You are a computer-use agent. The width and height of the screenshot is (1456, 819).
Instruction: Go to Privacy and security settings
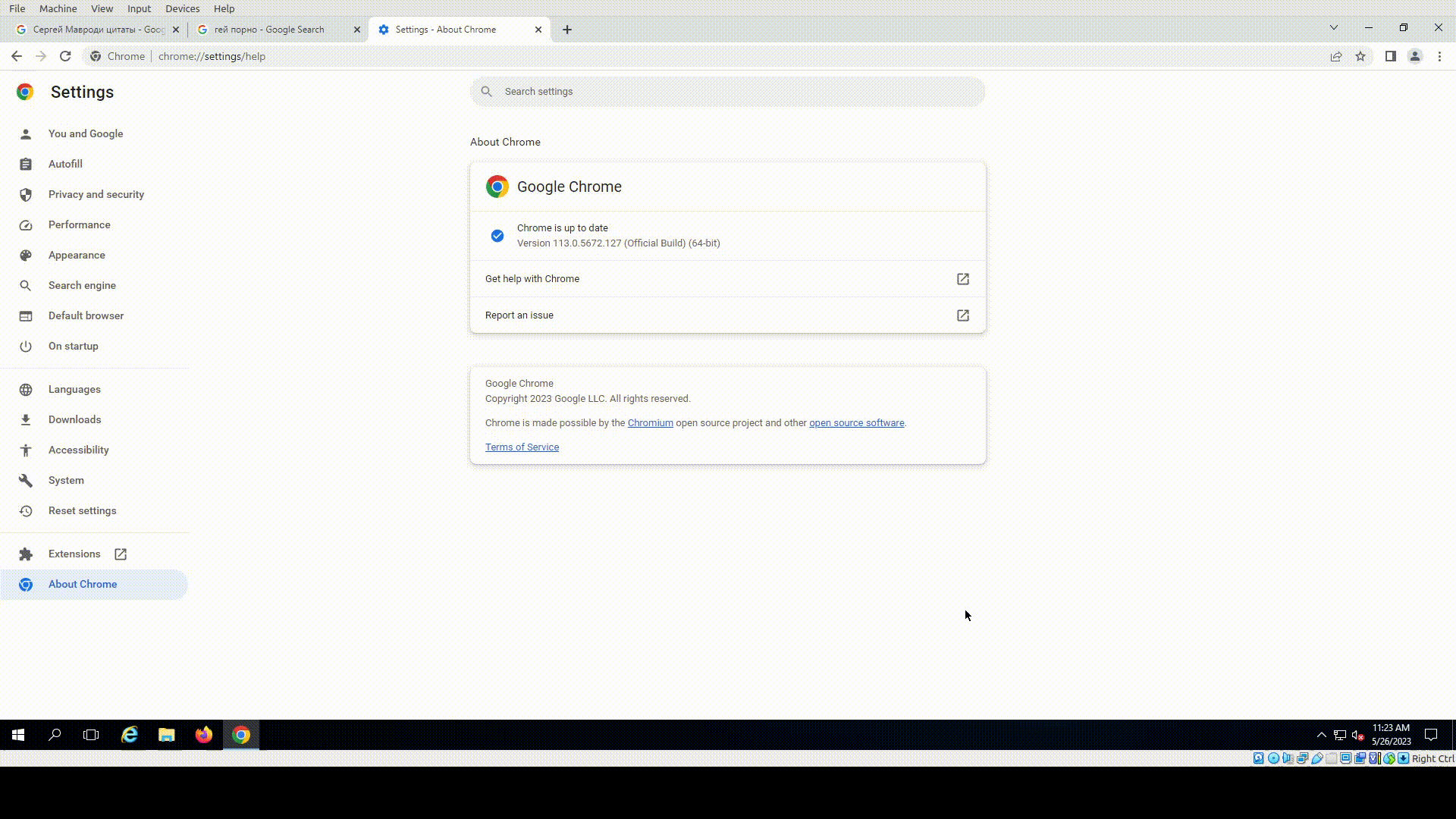tap(96, 194)
